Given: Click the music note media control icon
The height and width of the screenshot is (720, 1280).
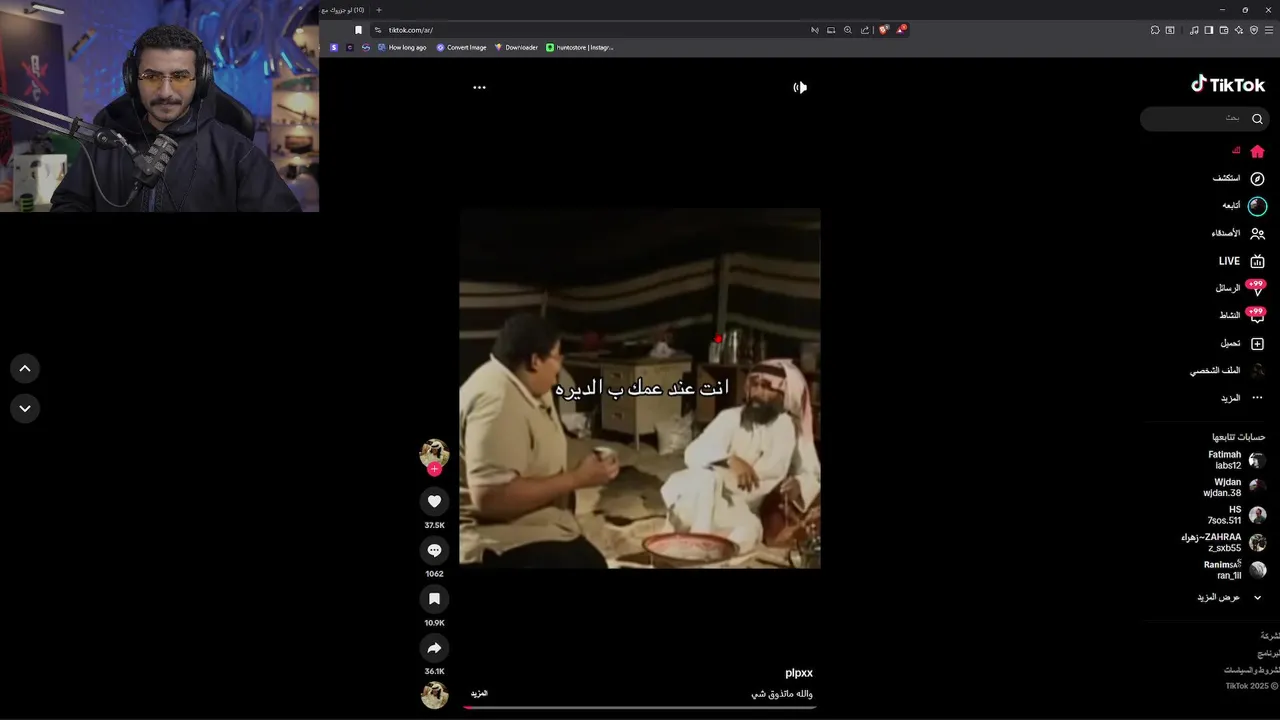Looking at the screenshot, I should (1193, 30).
